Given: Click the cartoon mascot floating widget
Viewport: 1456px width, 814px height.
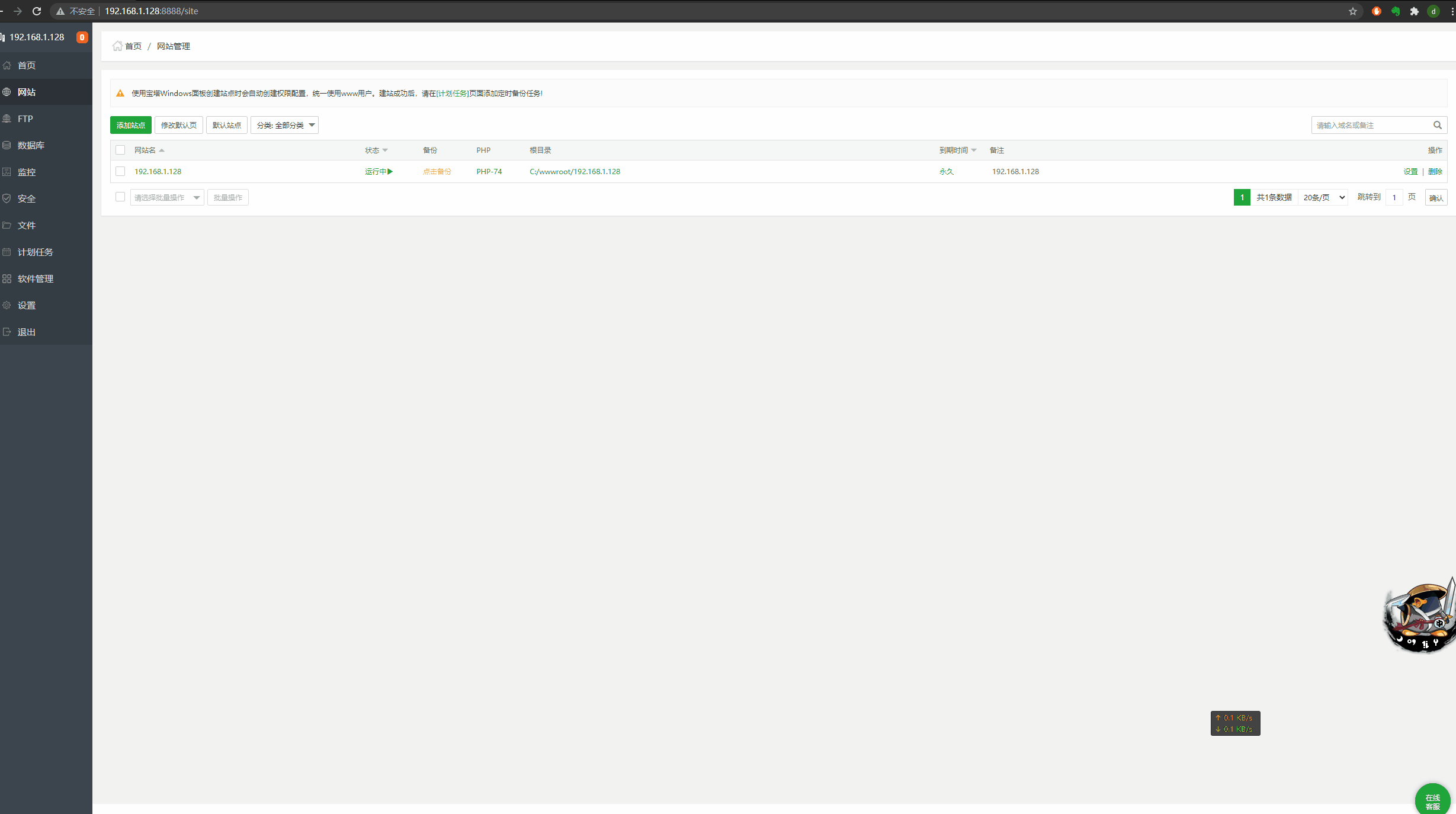Looking at the screenshot, I should (1419, 617).
